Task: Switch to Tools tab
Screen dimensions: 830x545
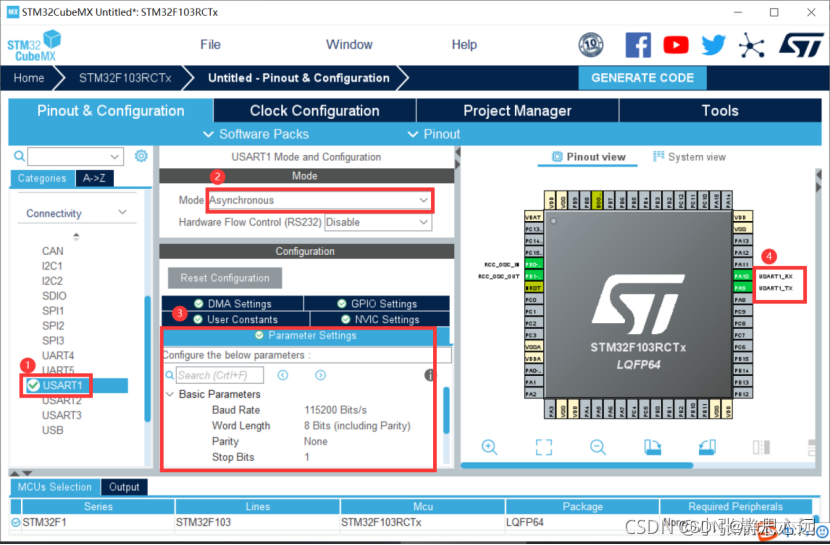Action: tap(720, 111)
